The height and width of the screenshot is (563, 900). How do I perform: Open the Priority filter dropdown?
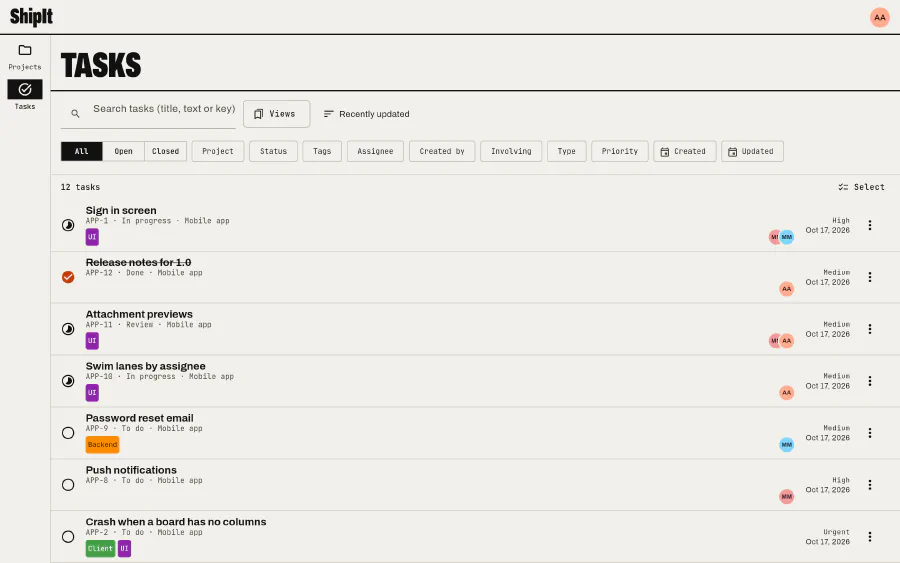(x=619, y=151)
